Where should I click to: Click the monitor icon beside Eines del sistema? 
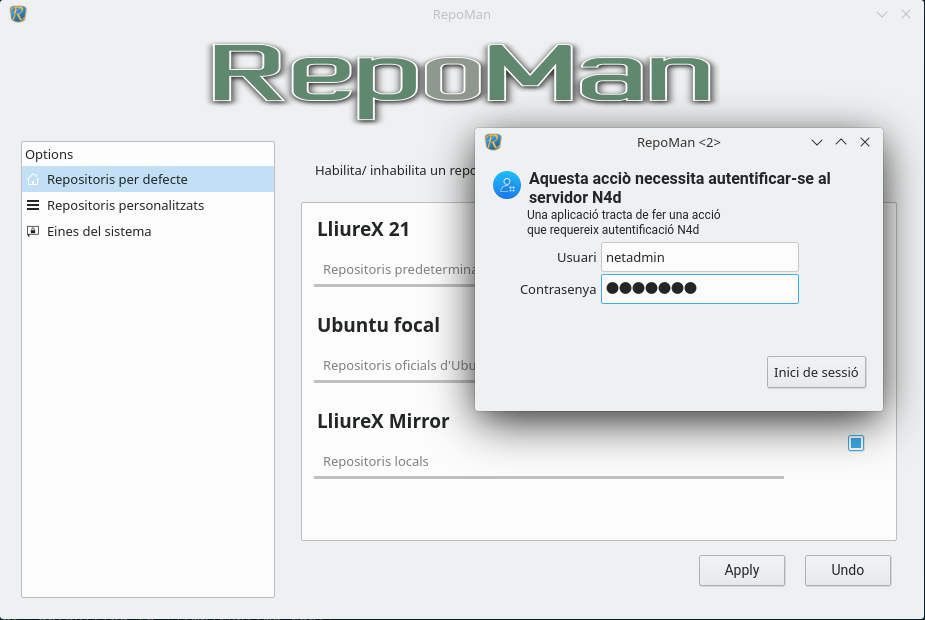(x=33, y=231)
